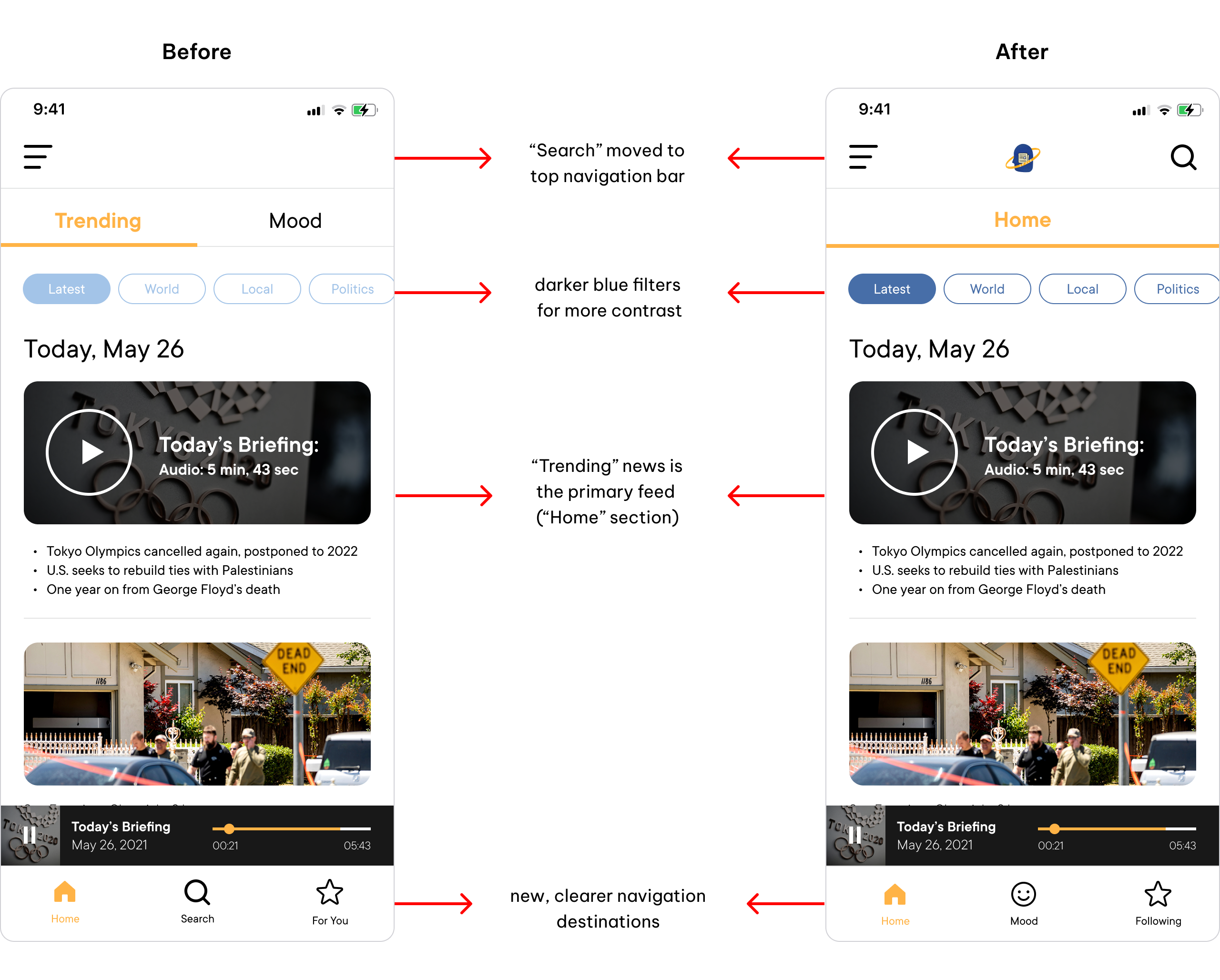
Task: Tap the hamburger menu icon left screen
Action: (x=38, y=157)
